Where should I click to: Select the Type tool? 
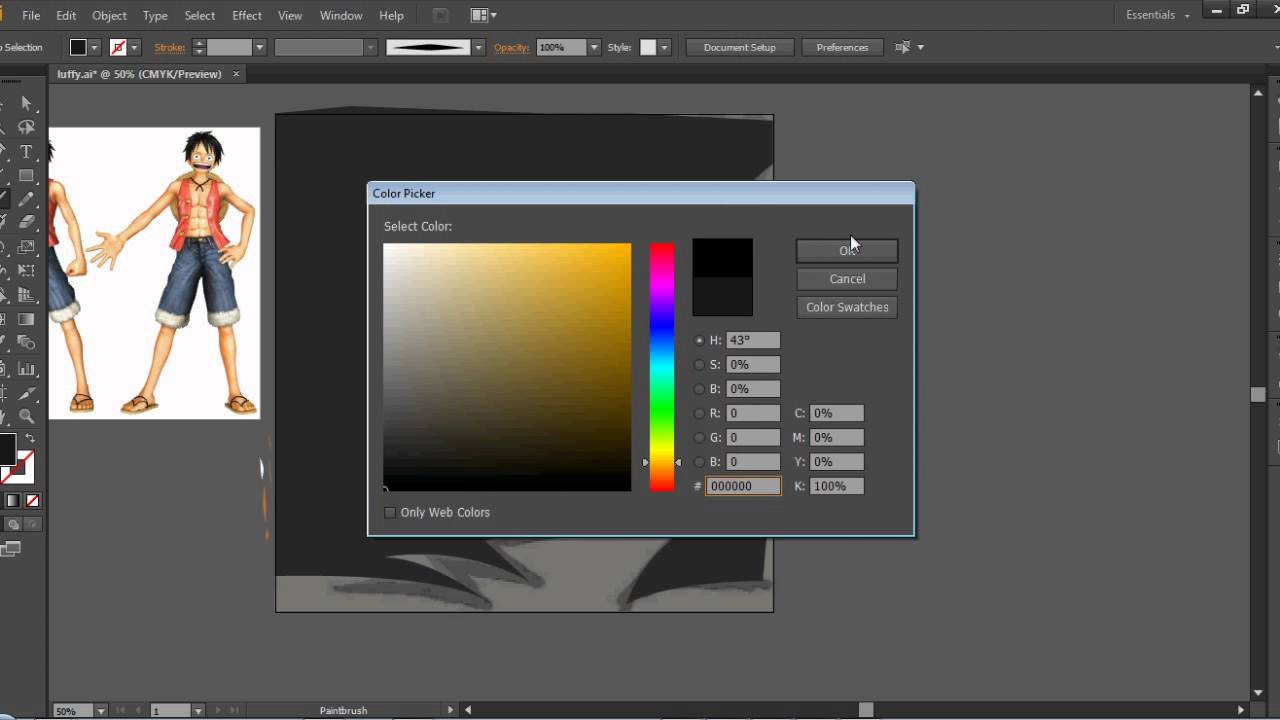[27, 152]
